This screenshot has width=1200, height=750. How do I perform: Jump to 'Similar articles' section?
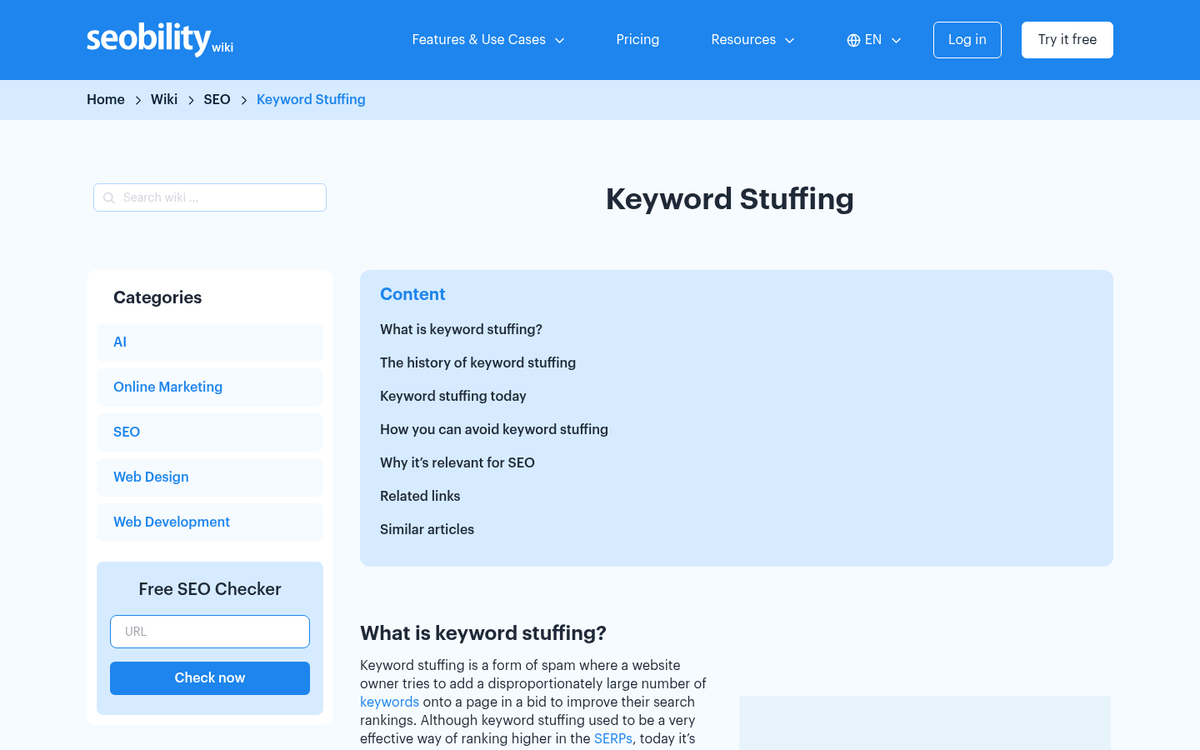click(427, 529)
